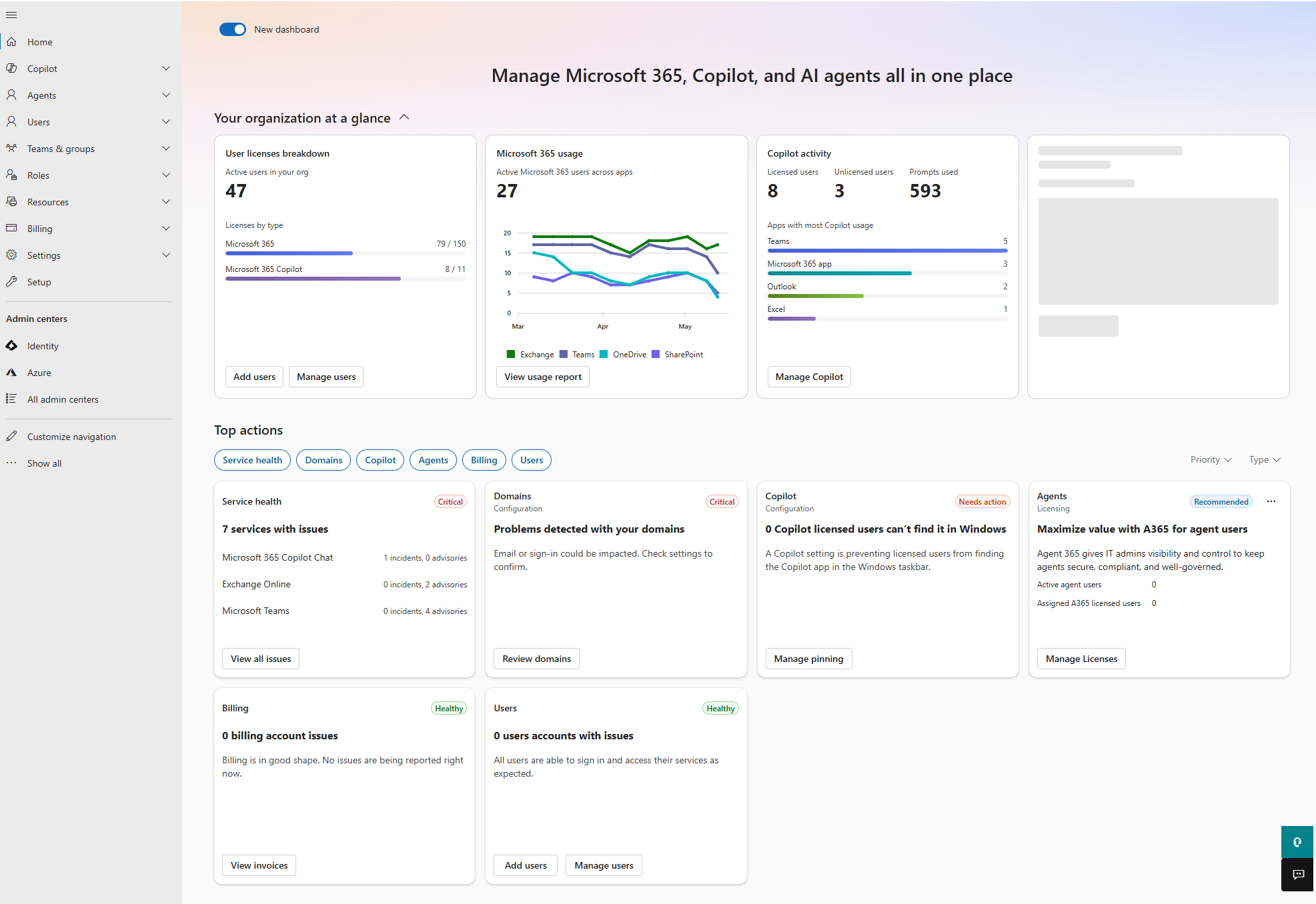
Task: Click the Copilot icon in sidebar
Action: point(11,69)
